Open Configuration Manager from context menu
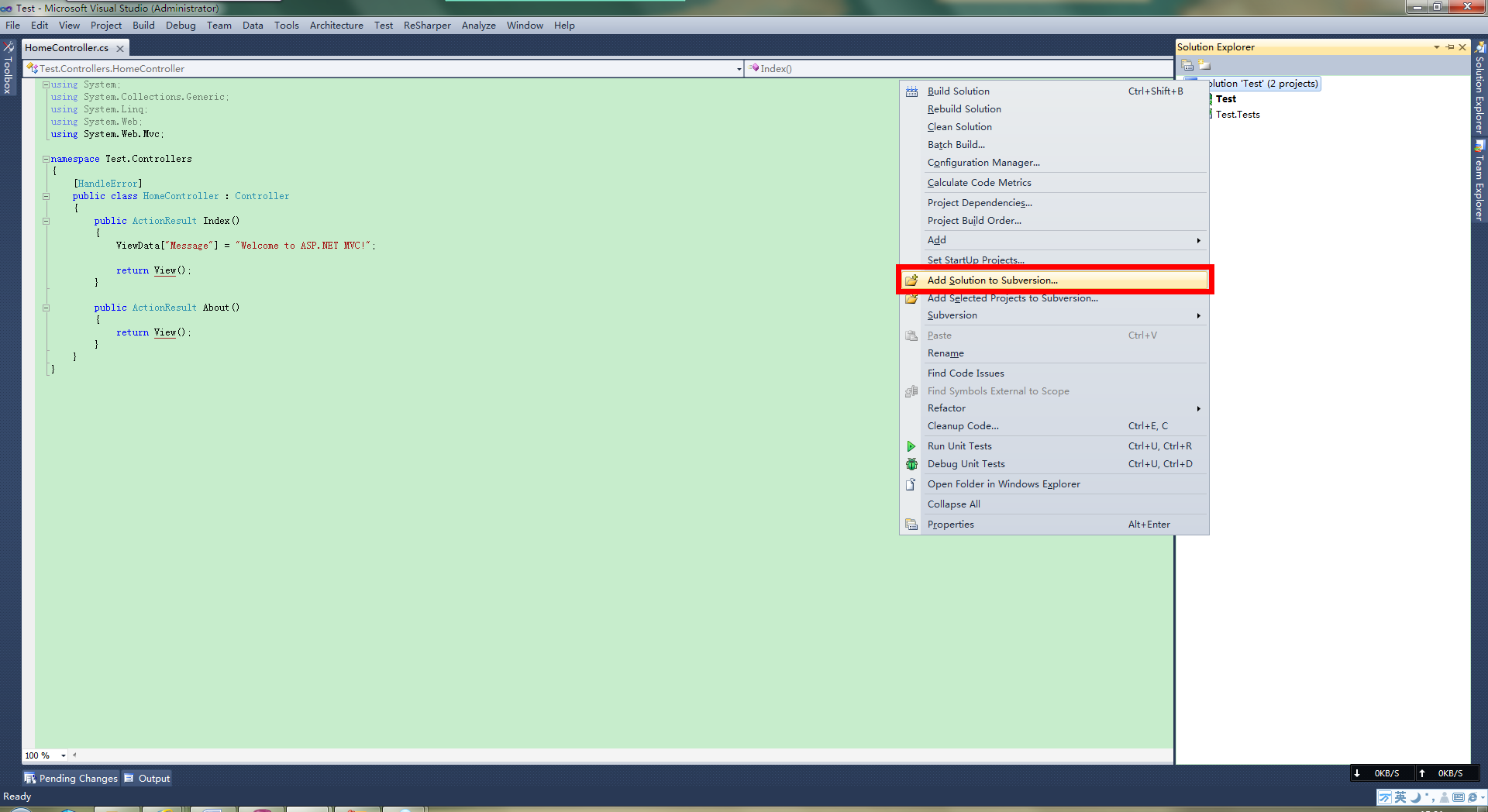Viewport: 1488px width, 812px height. 1054,163
